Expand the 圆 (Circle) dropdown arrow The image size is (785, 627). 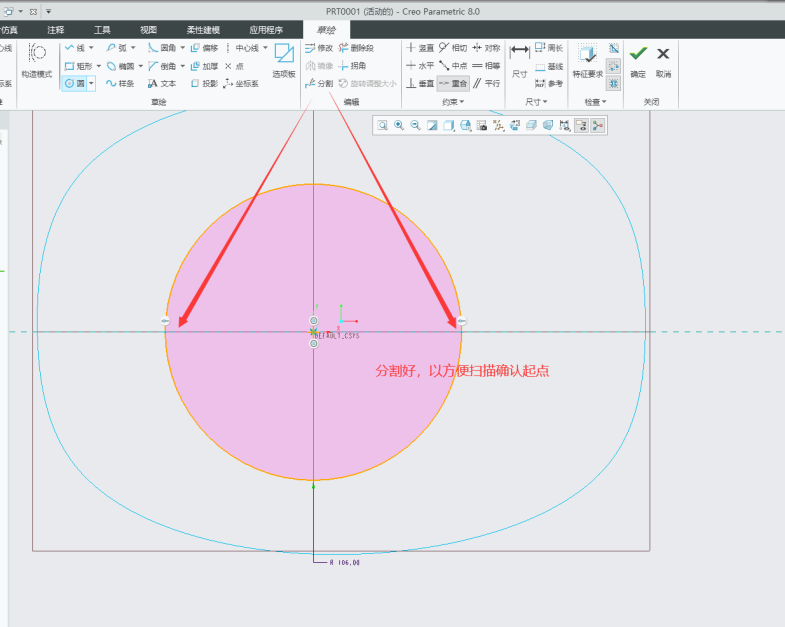point(91,84)
